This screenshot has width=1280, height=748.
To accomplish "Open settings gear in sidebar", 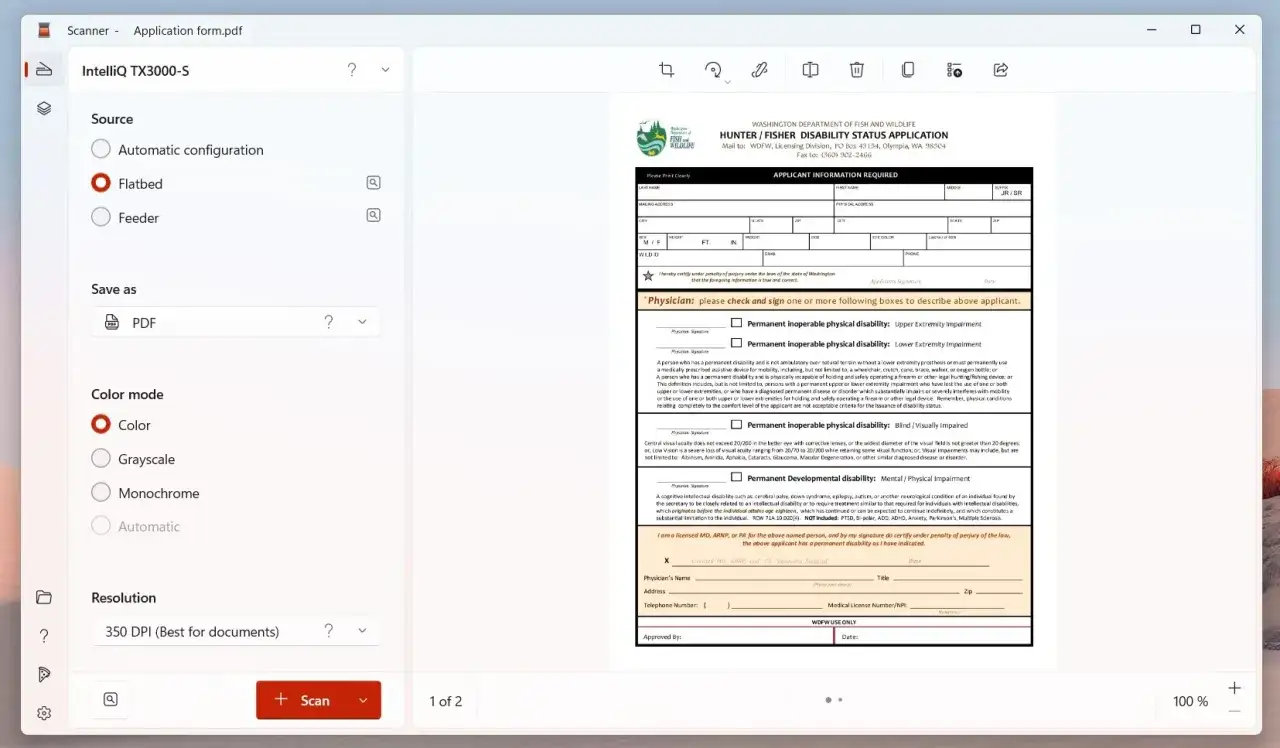I will click(44, 713).
